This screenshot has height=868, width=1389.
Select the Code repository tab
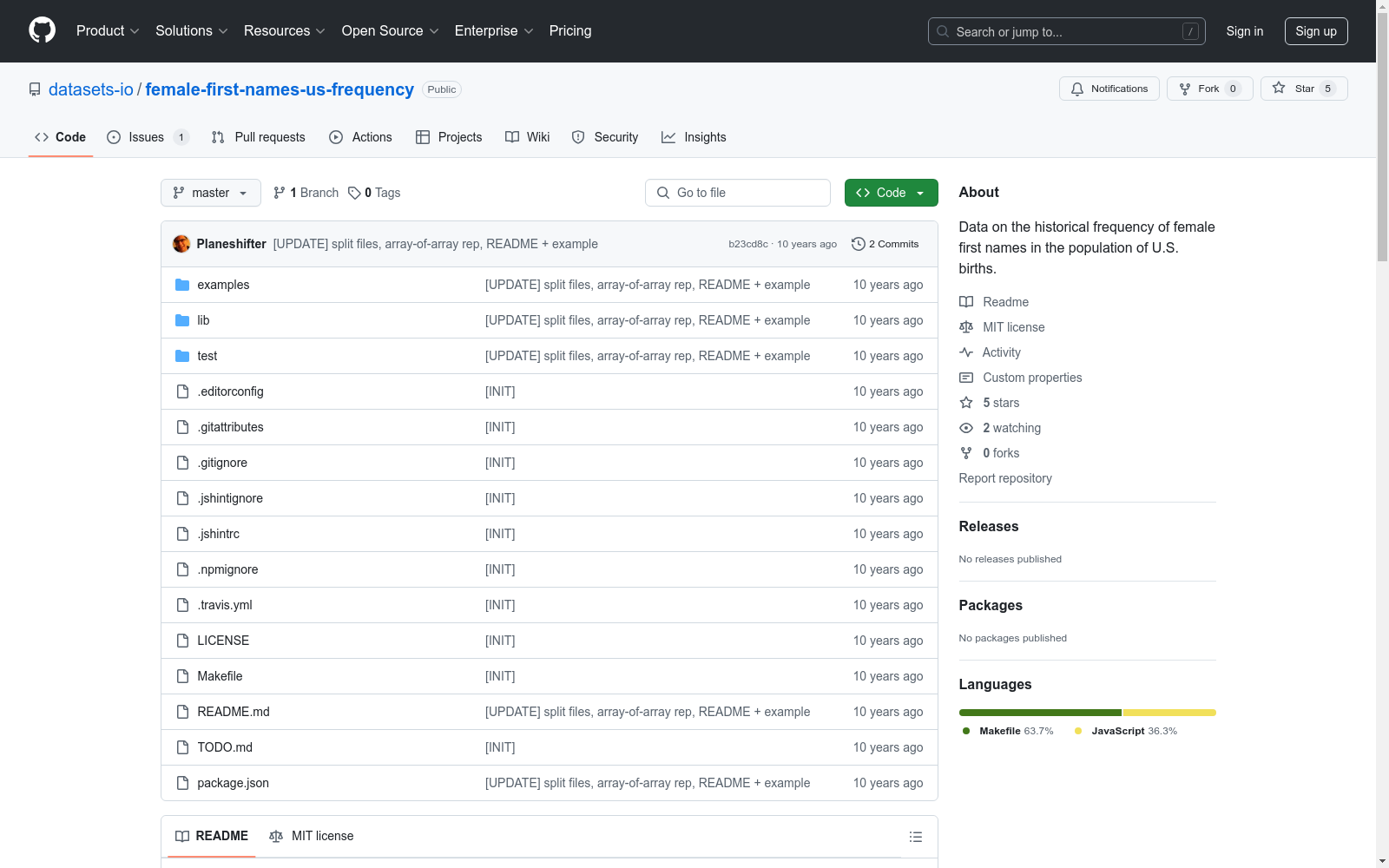coord(61,137)
